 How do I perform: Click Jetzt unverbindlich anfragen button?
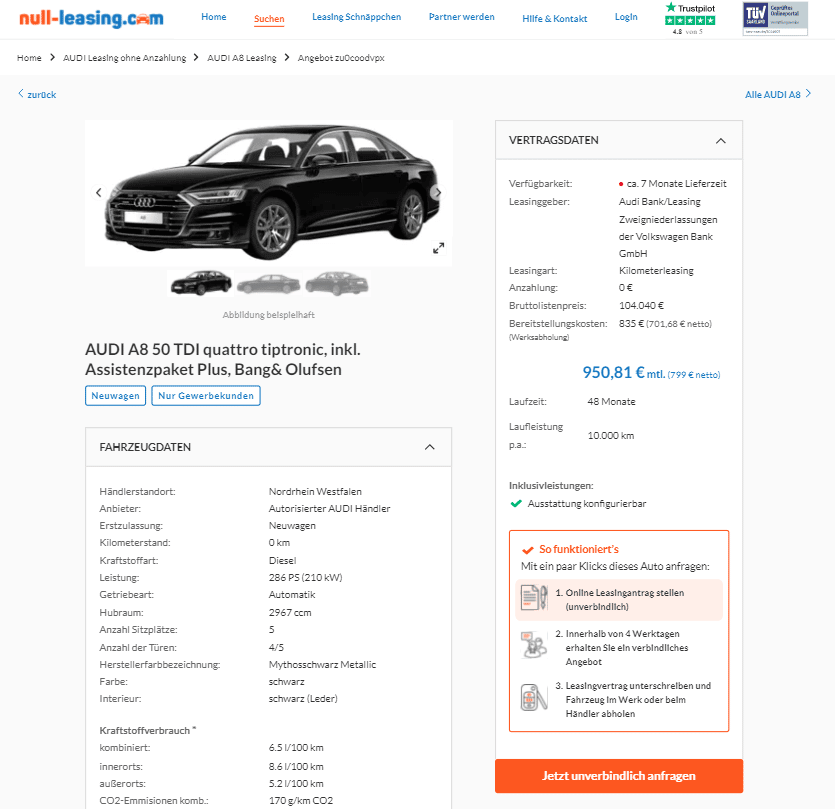(619, 776)
